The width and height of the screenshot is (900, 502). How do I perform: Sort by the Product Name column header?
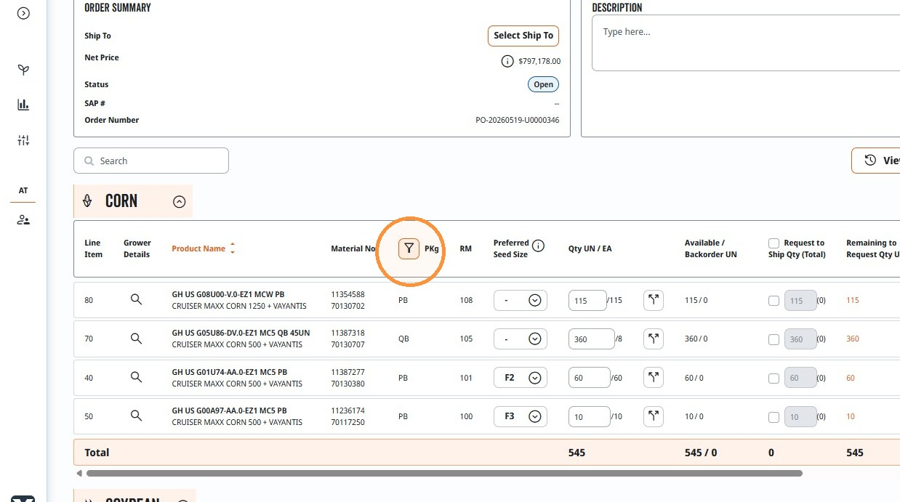click(199, 248)
